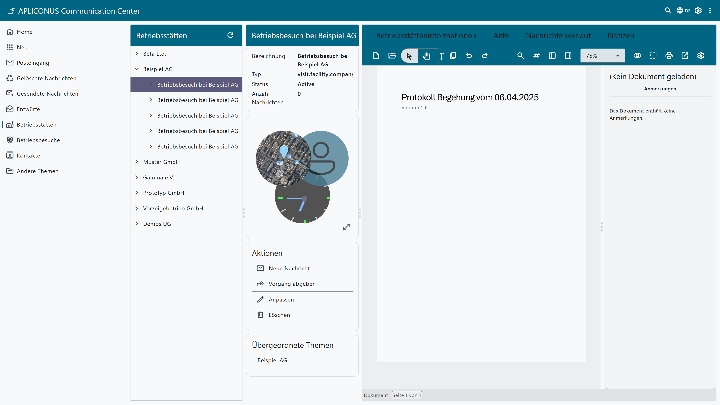Print the document
The height and width of the screenshot is (405, 720).
point(669,56)
